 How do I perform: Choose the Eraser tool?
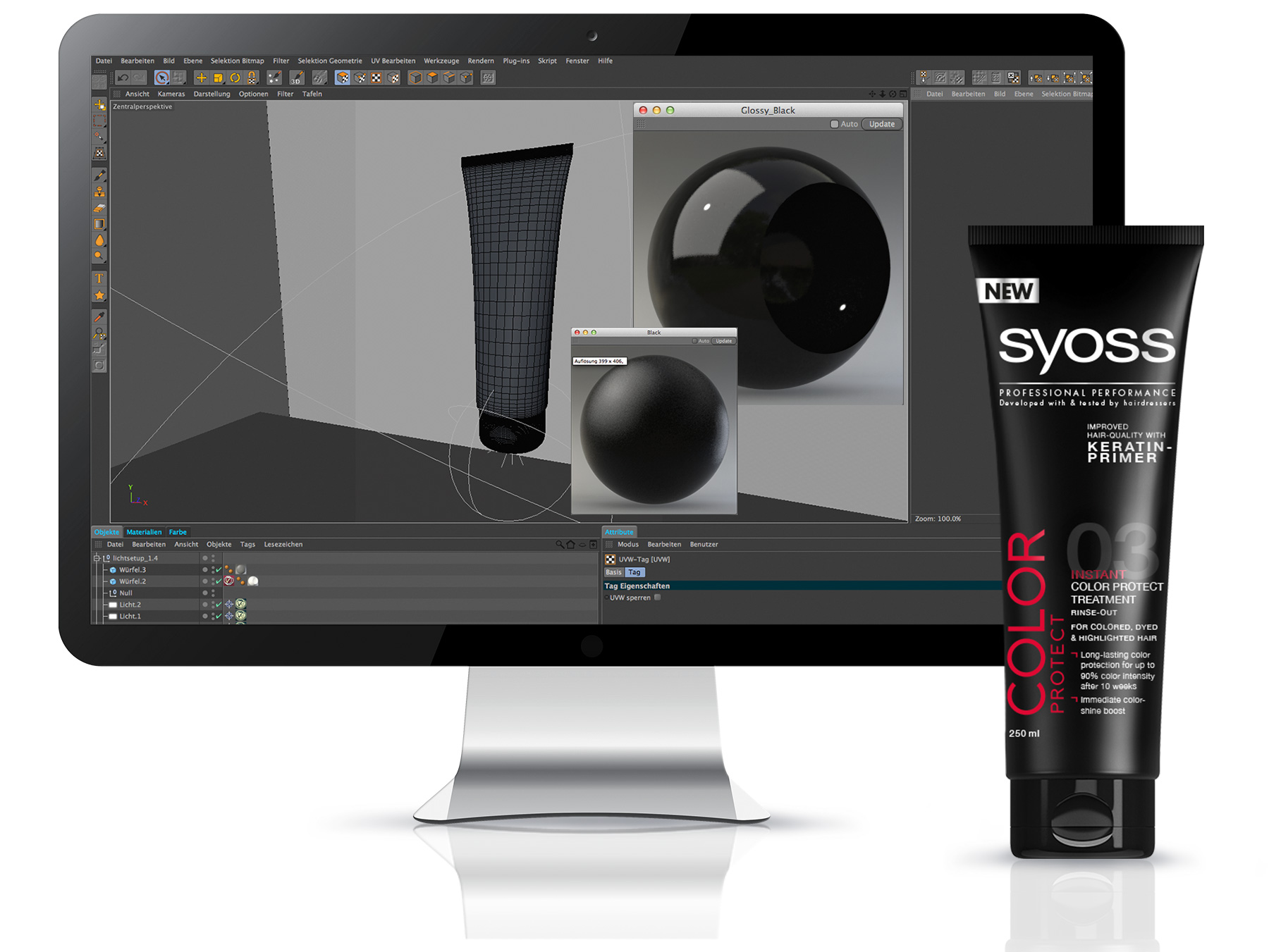[99, 208]
